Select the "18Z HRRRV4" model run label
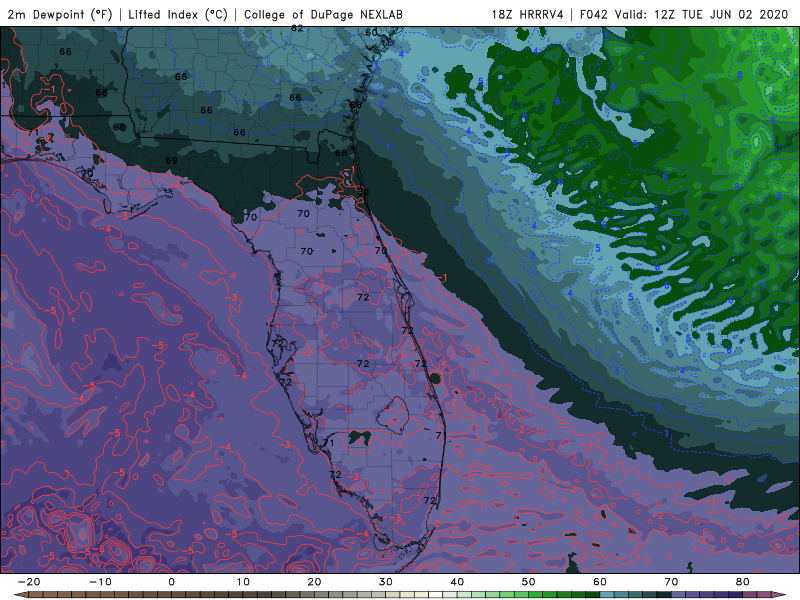 pyautogui.click(x=527, y=14)
